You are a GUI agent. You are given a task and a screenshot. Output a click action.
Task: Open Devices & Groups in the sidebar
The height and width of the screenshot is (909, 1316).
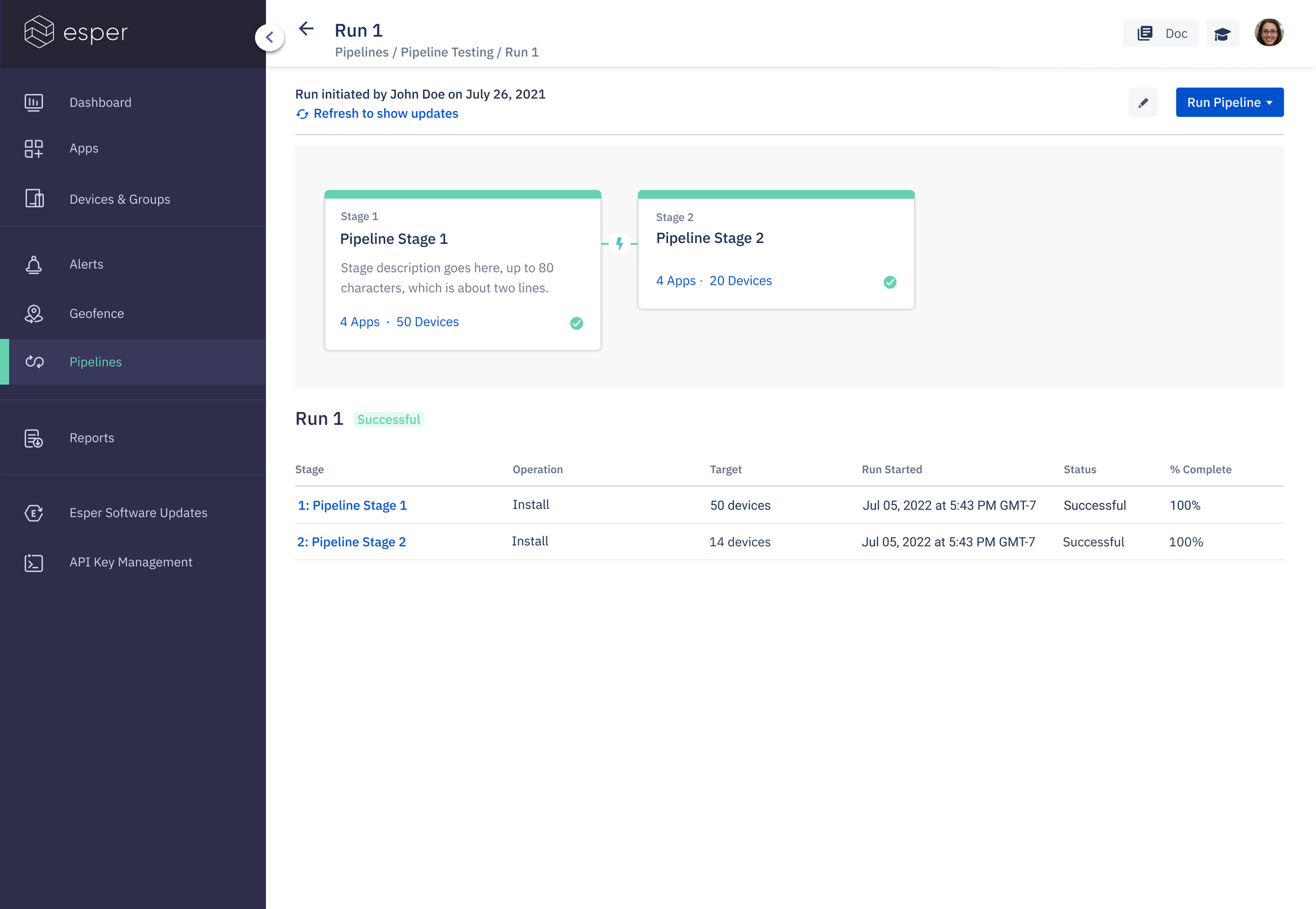pos(119,199)
